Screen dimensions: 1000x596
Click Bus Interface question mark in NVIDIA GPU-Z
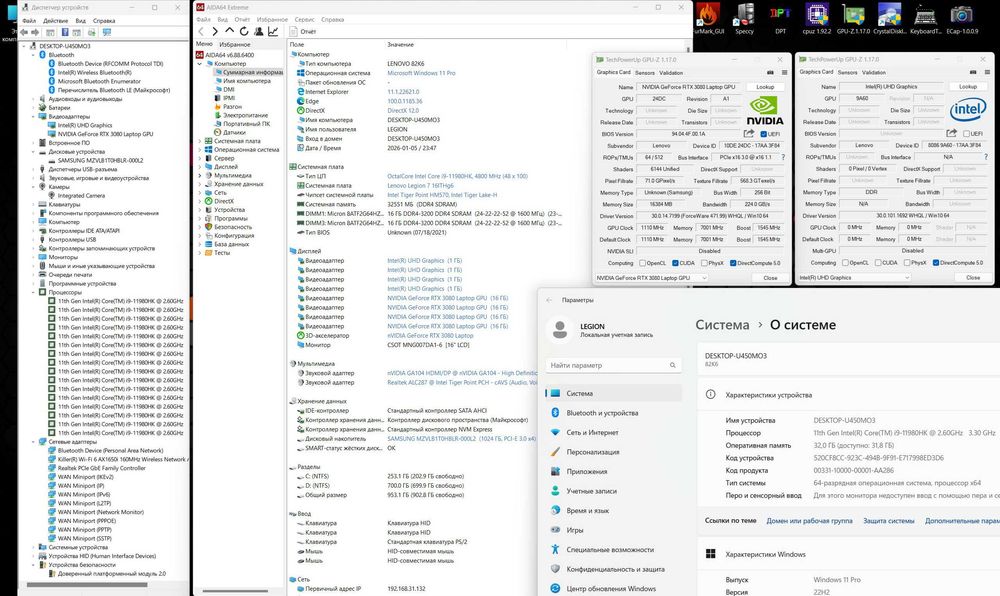(x=783, y=157)
